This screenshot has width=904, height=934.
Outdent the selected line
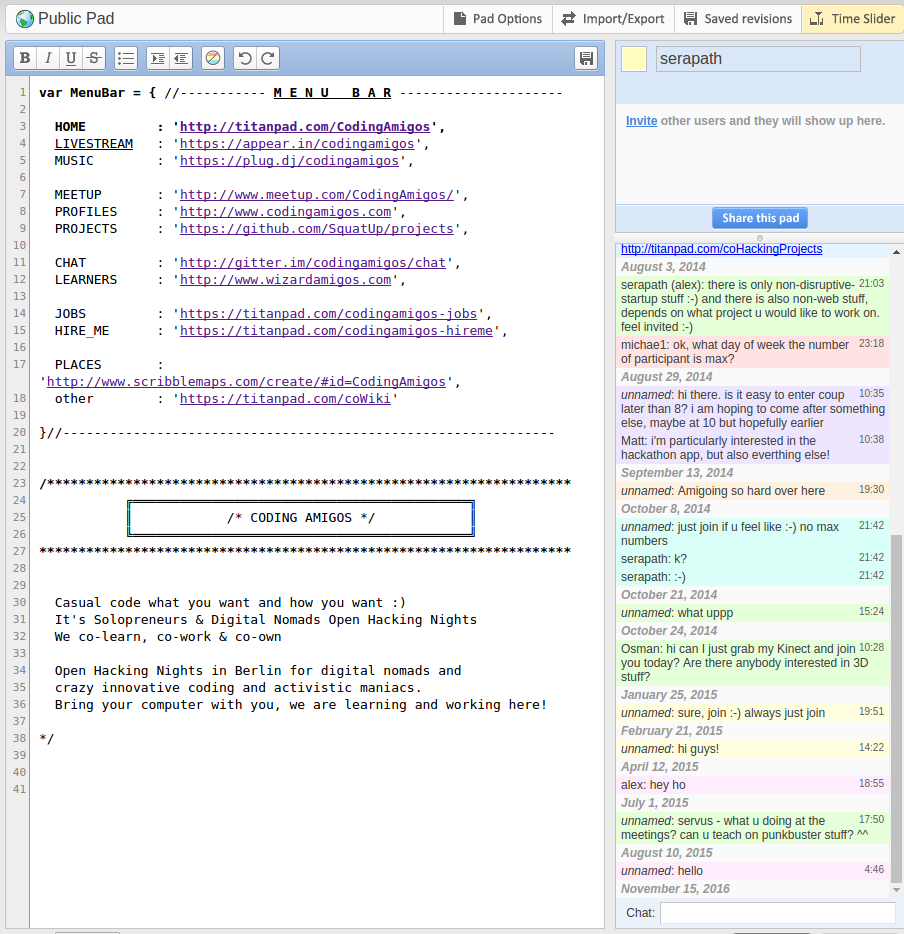point(181,58)
